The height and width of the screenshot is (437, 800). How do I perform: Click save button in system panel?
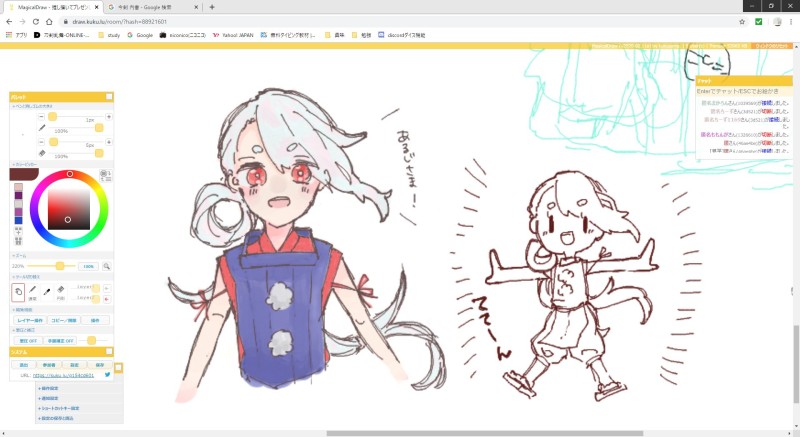pos(99,365)
